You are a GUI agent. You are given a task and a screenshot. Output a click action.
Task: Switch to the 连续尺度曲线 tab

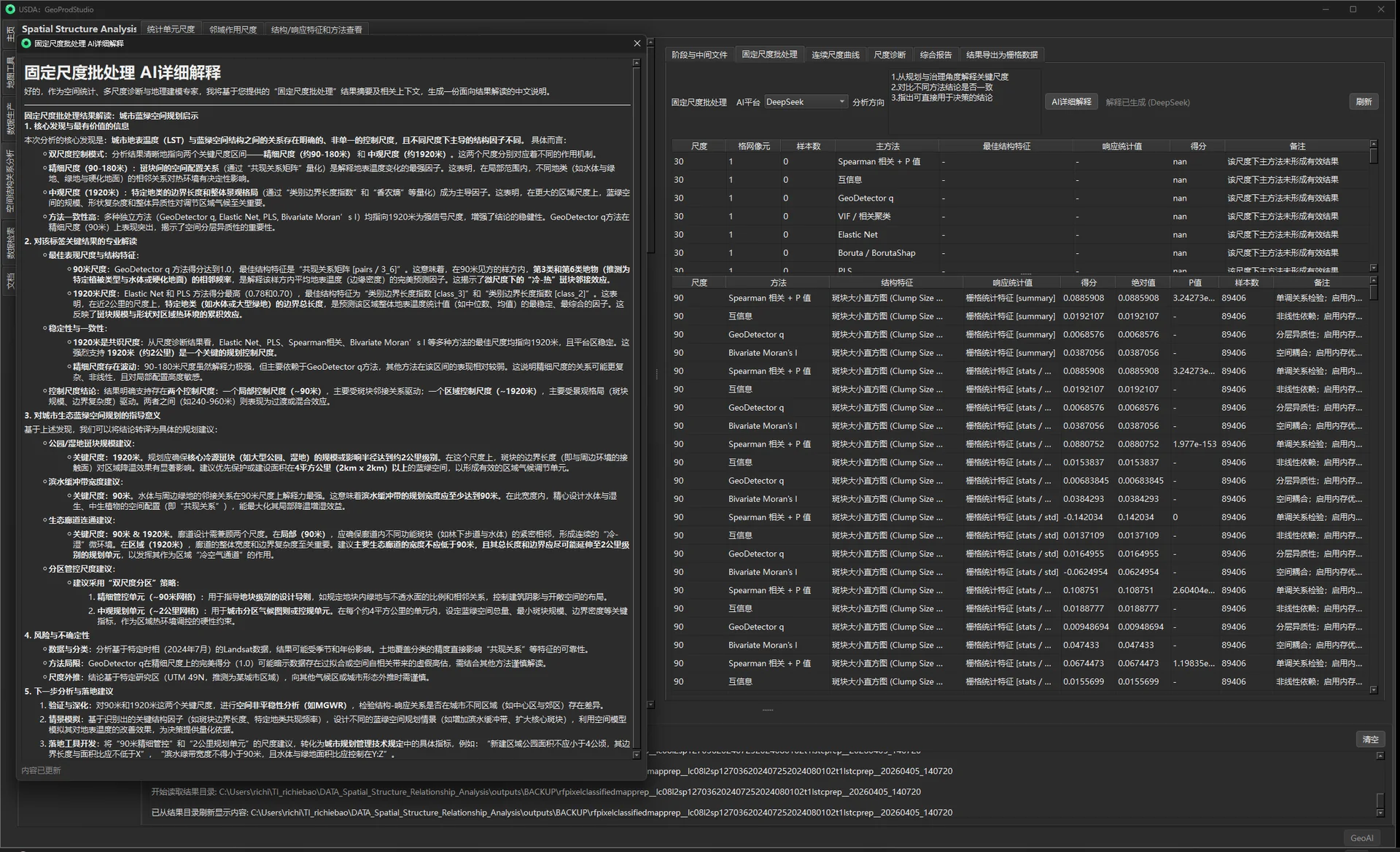(835, 55)
